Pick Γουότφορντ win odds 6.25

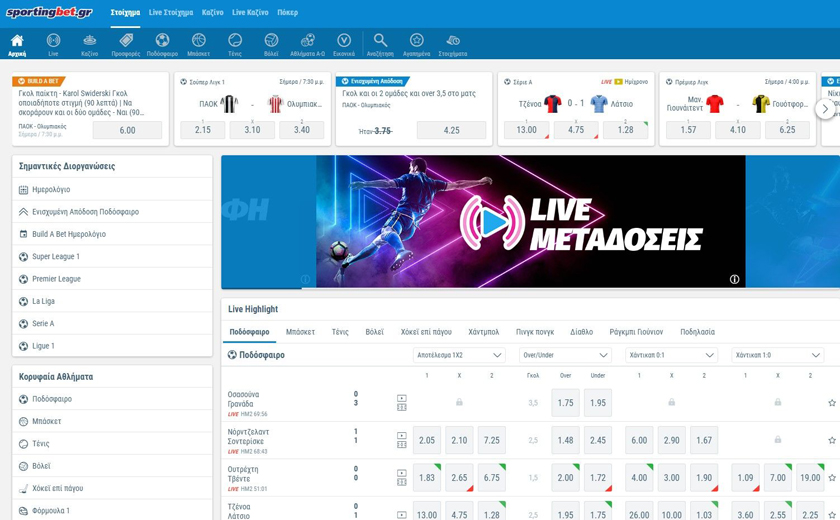pos(788,130)
